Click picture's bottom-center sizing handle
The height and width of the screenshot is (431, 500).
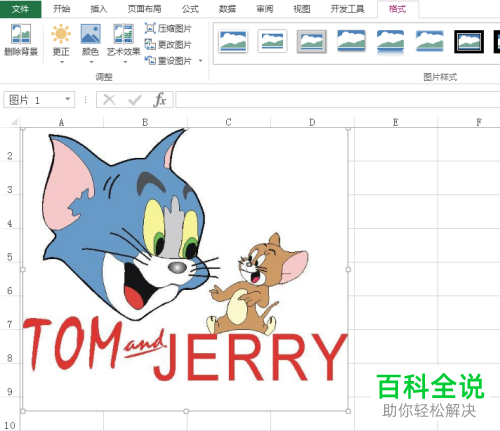pyautogui.click(x=186, y=411)
